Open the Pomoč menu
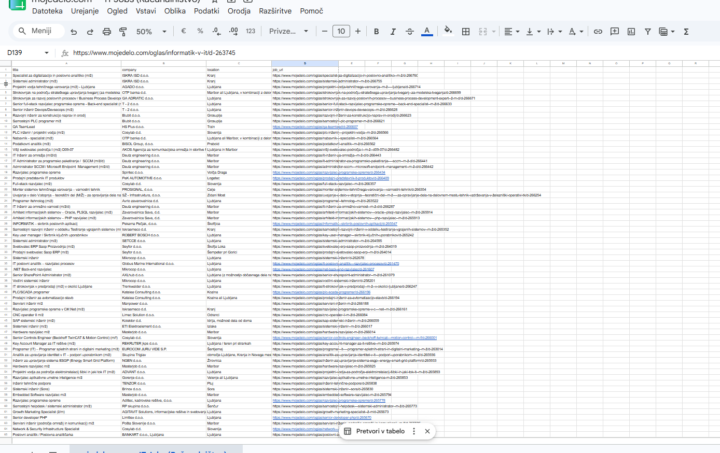720x453 pixels. (x=311, y=11)
